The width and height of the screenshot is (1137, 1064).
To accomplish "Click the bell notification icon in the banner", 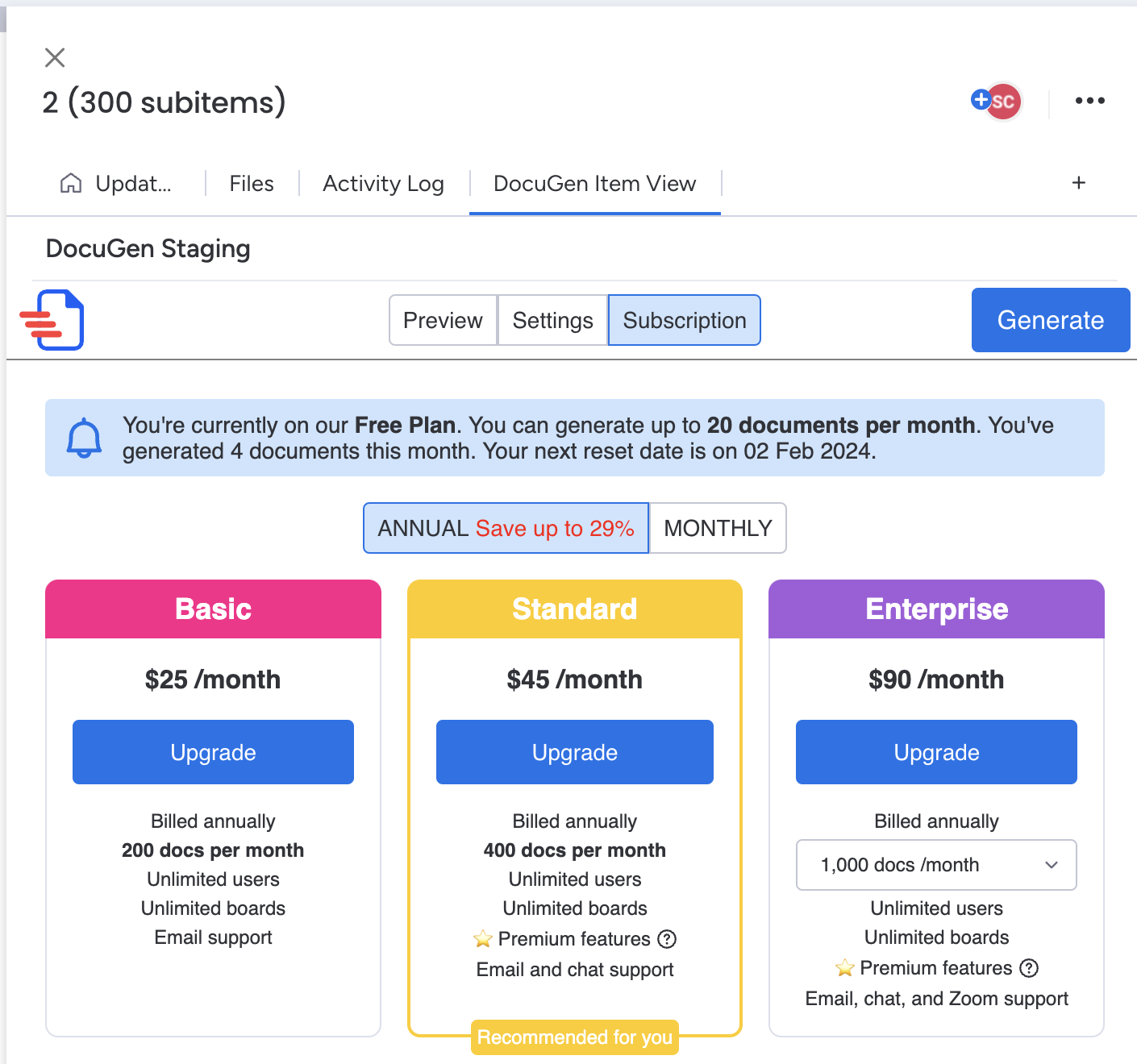I will (x=84, y=438).
